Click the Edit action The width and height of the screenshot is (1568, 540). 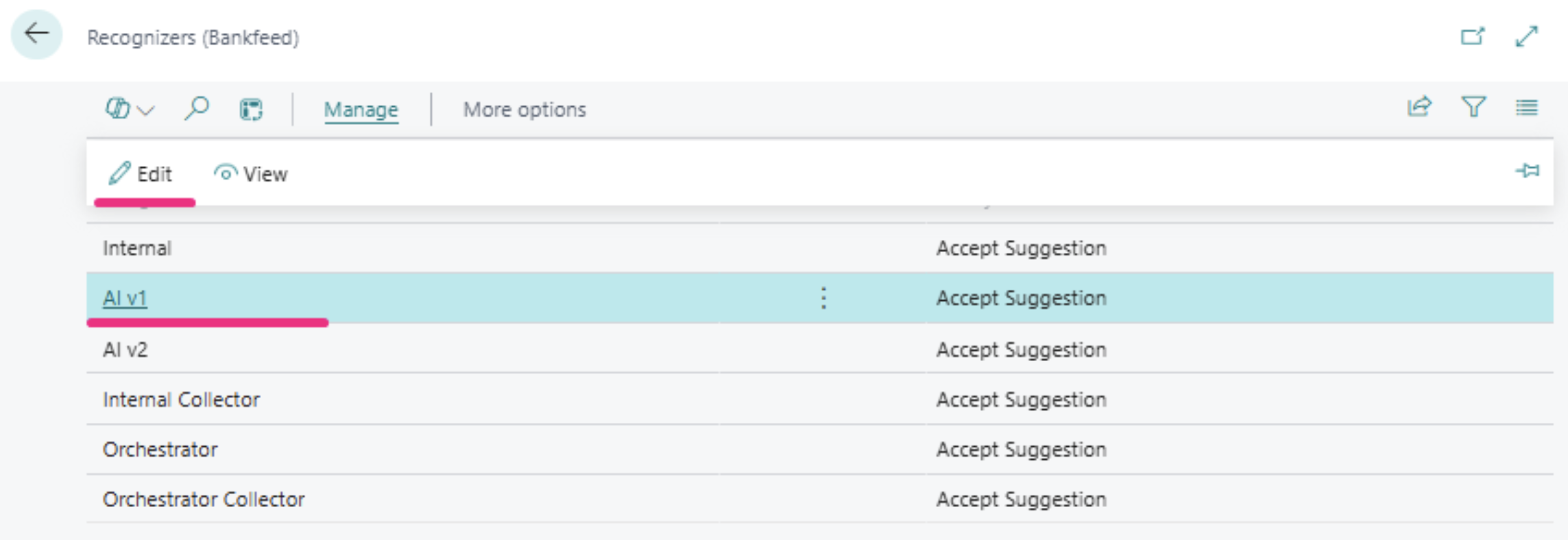140,174
